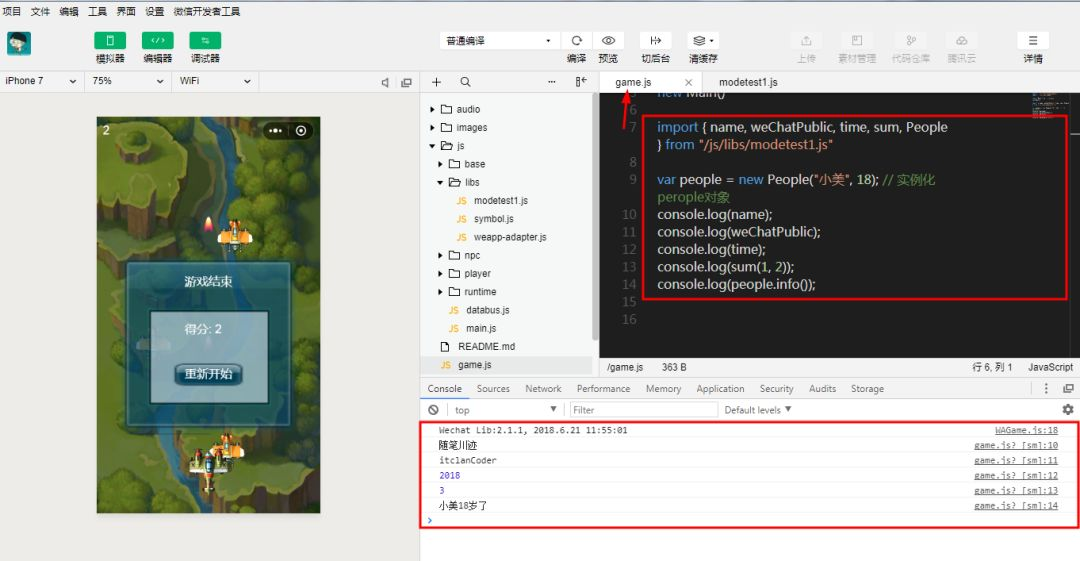
Task: Open the 微信开发者工具 menu
Action: click(207, 11)
